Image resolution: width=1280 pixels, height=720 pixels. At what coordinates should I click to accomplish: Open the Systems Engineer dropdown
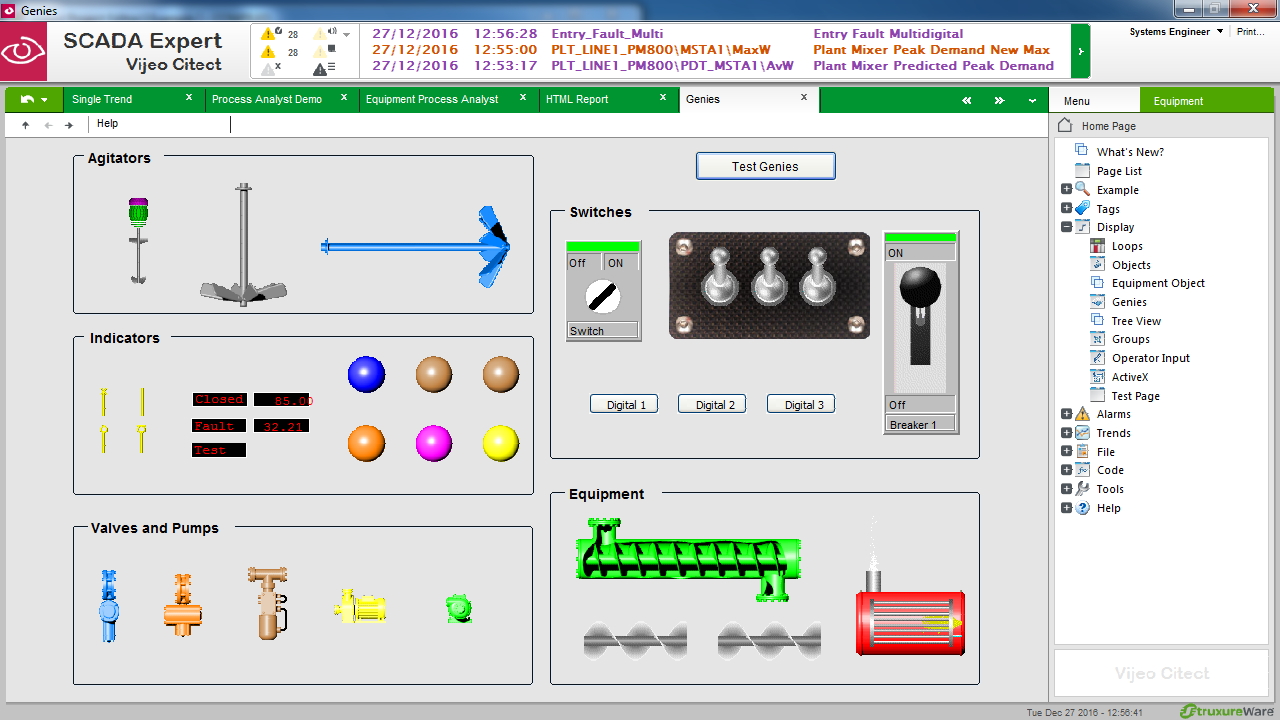[x=1212, y=31]
